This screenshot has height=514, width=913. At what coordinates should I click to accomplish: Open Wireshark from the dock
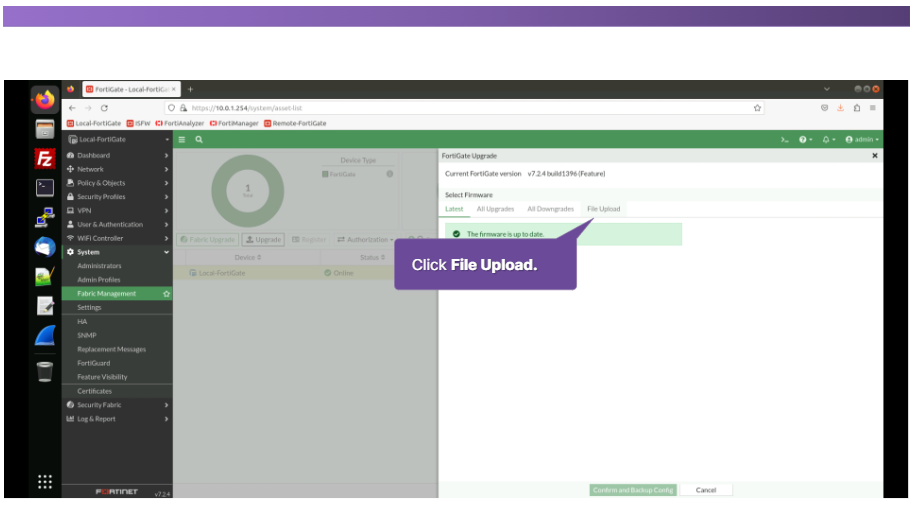[x=45, y=335]
